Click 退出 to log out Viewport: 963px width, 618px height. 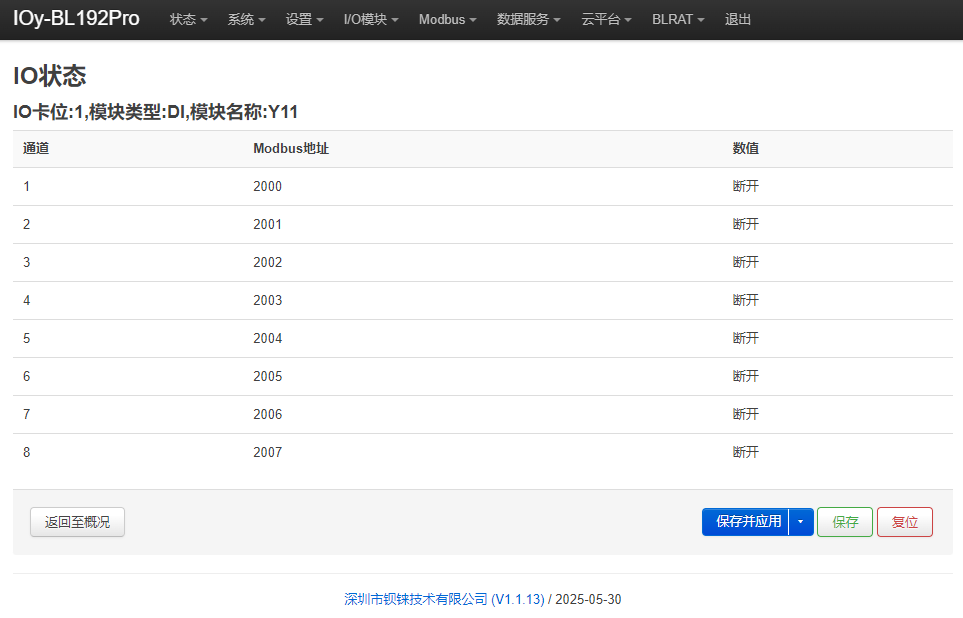point(738,19)
